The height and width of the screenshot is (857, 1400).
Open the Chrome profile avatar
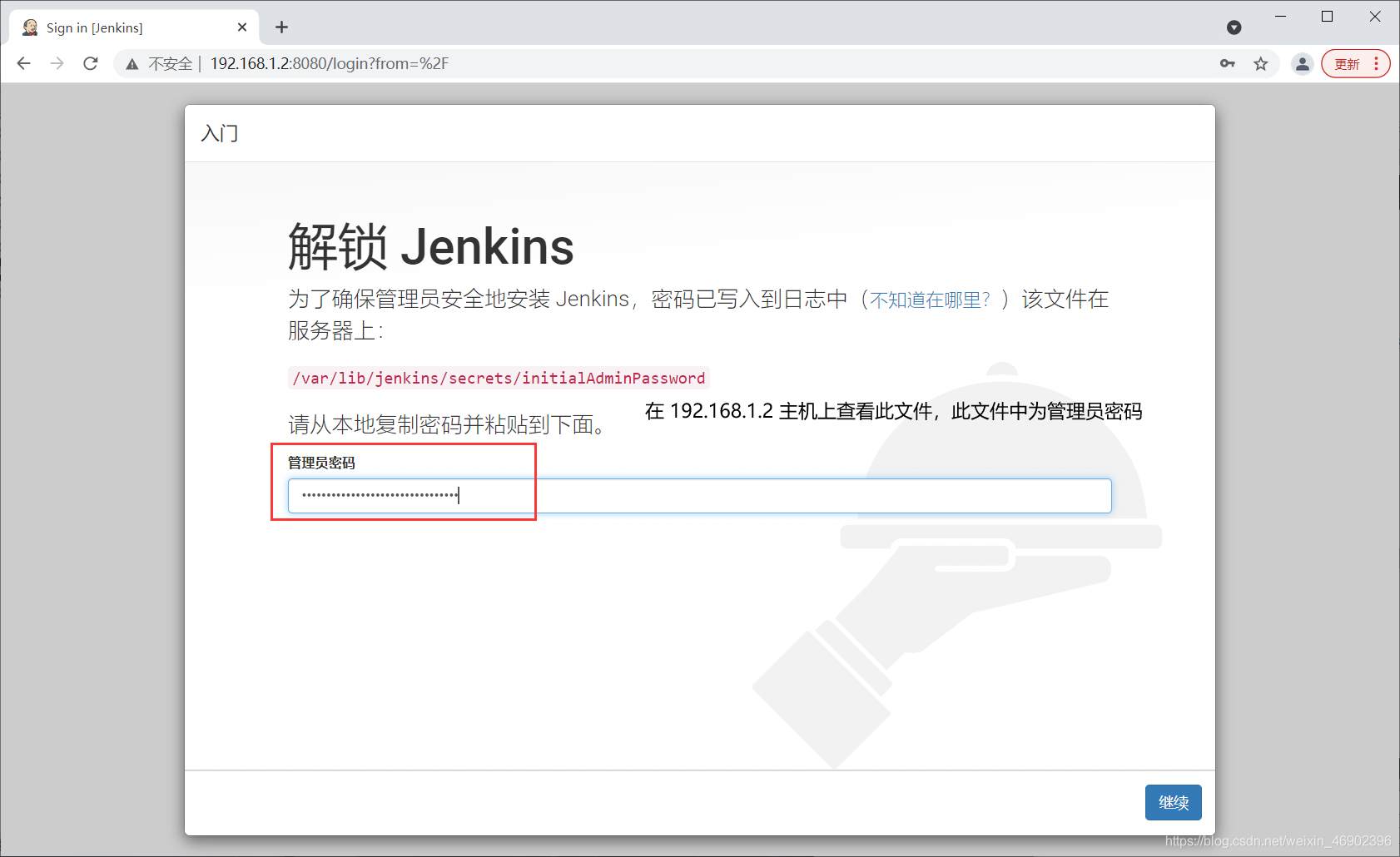click(1303, 63)
